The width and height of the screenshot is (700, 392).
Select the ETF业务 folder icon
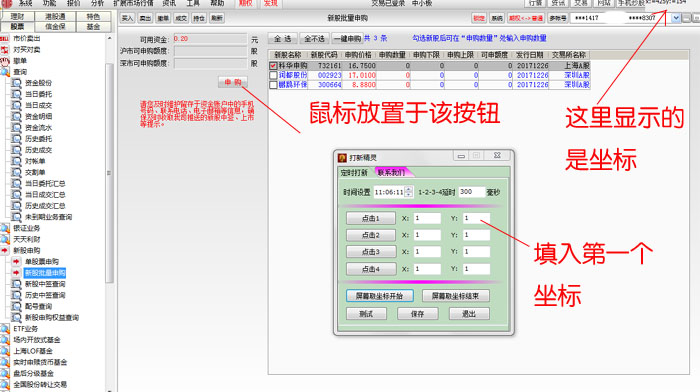[5, 329]
